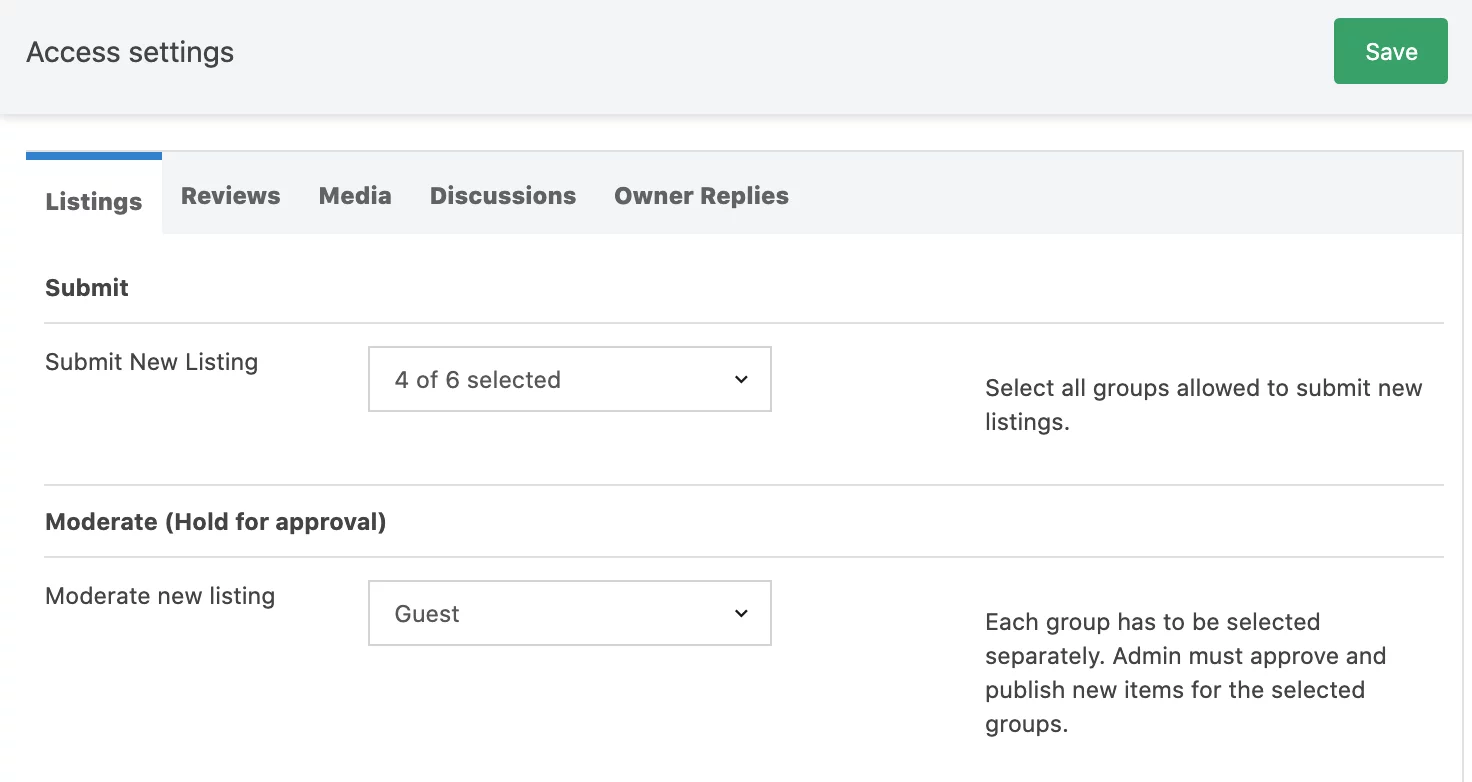Viewport: 1472px width, 782px height.
Task: Click the chevron on the "Guest" dropdown
Action: tap(740, 613)
